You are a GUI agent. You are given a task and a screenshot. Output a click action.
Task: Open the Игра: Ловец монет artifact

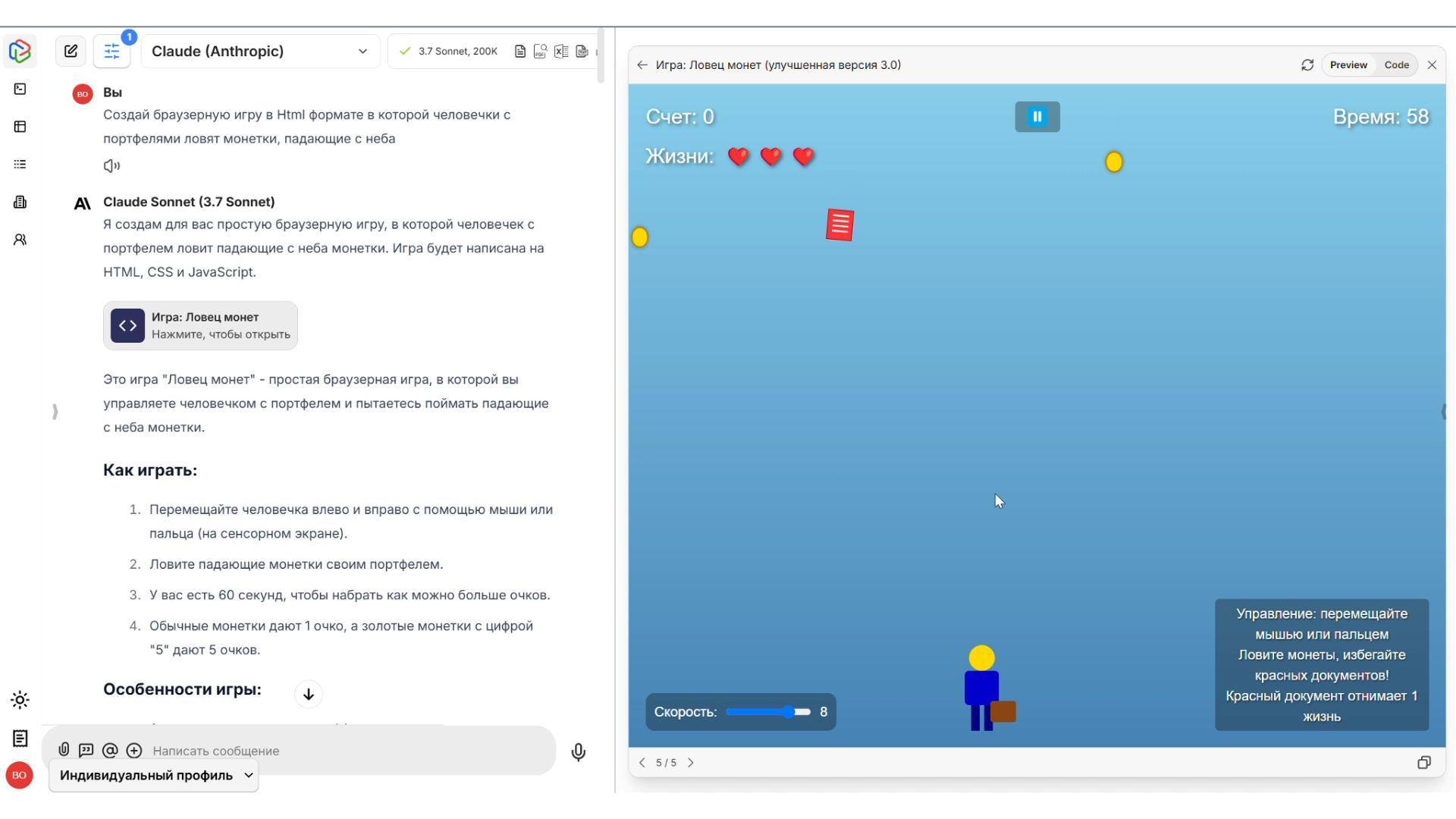pyautogui.click(x=200, y=326)
